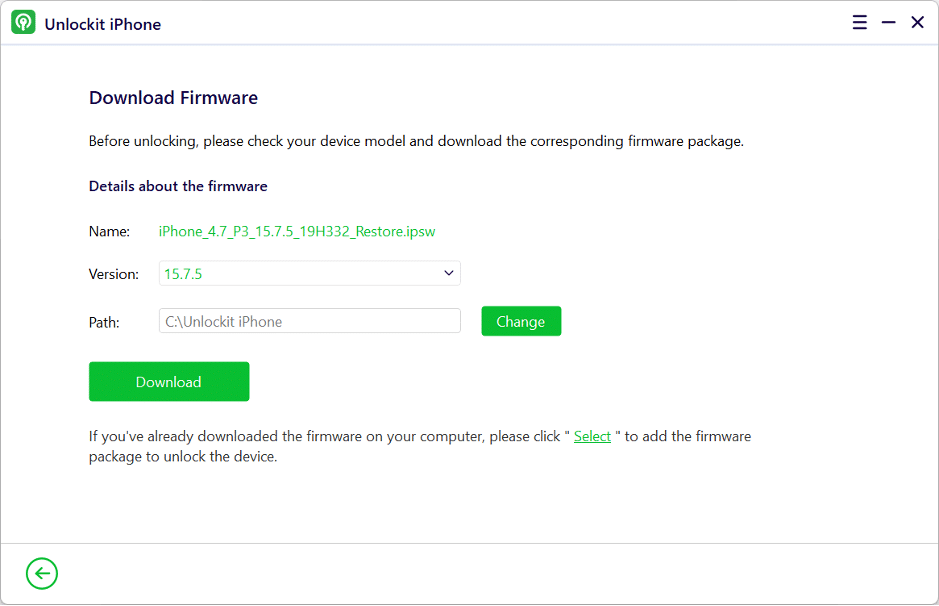Click the Path label
The height and width of the screenshot is (606, 939).
click(104, 322)
